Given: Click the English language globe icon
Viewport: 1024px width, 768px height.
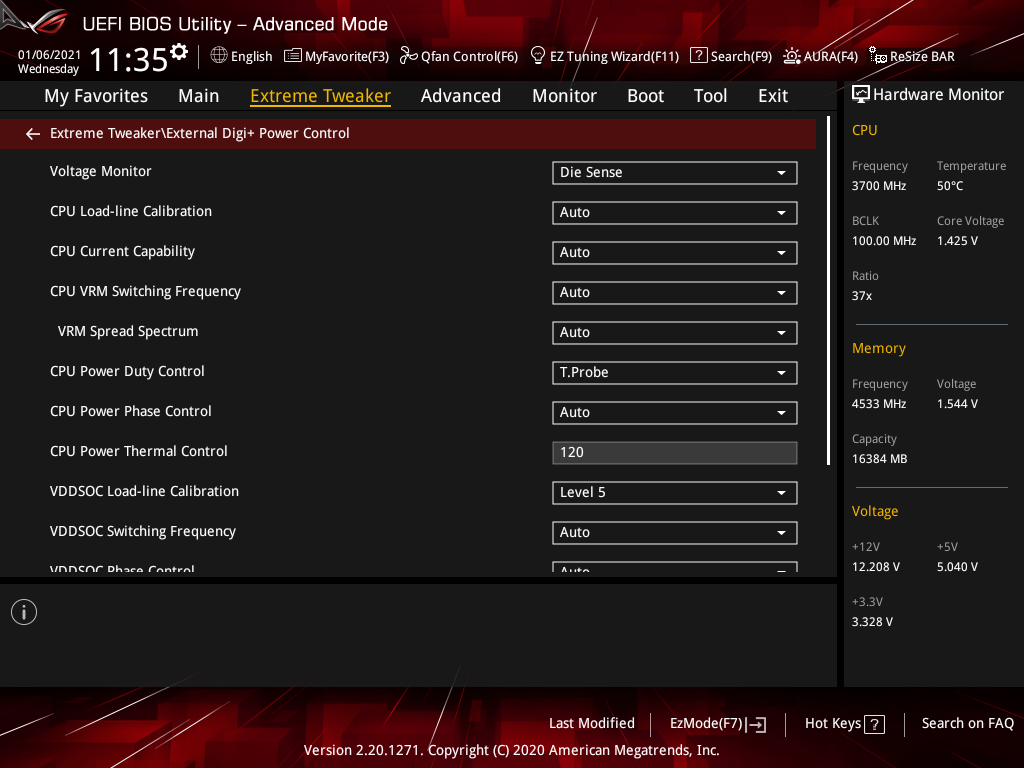Looking at the screenshot, I should [219, 56].
